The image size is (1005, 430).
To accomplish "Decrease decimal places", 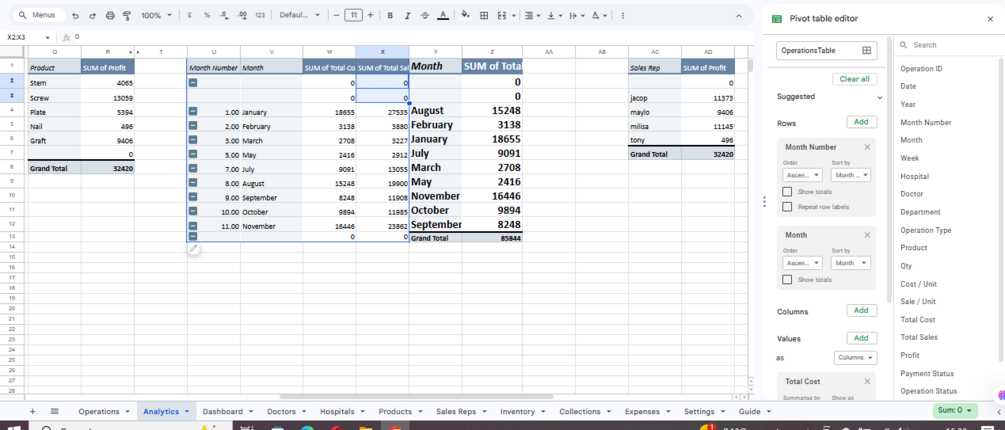I will point(224,15).
